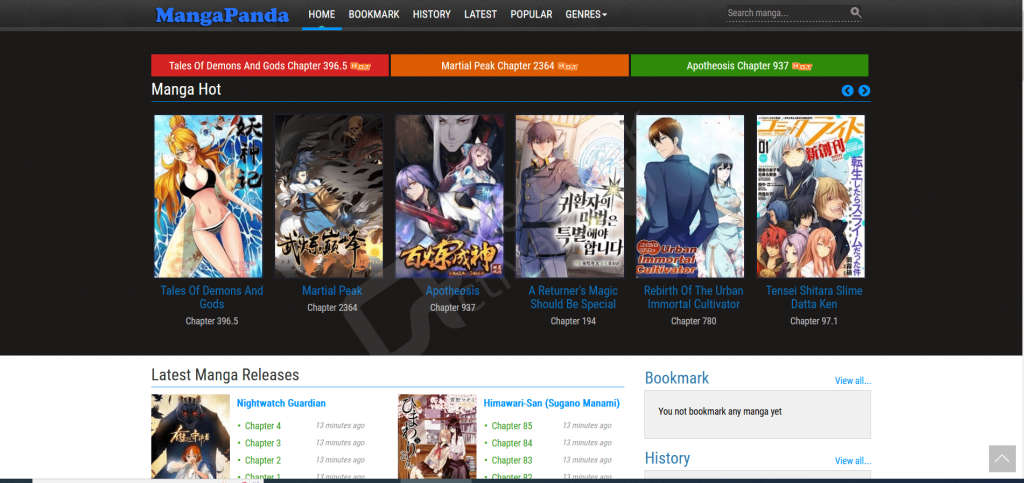Open Chapter 396.5 under Tales Of Demons And Gods
The image size is (1024, 483).
point(212,321)
